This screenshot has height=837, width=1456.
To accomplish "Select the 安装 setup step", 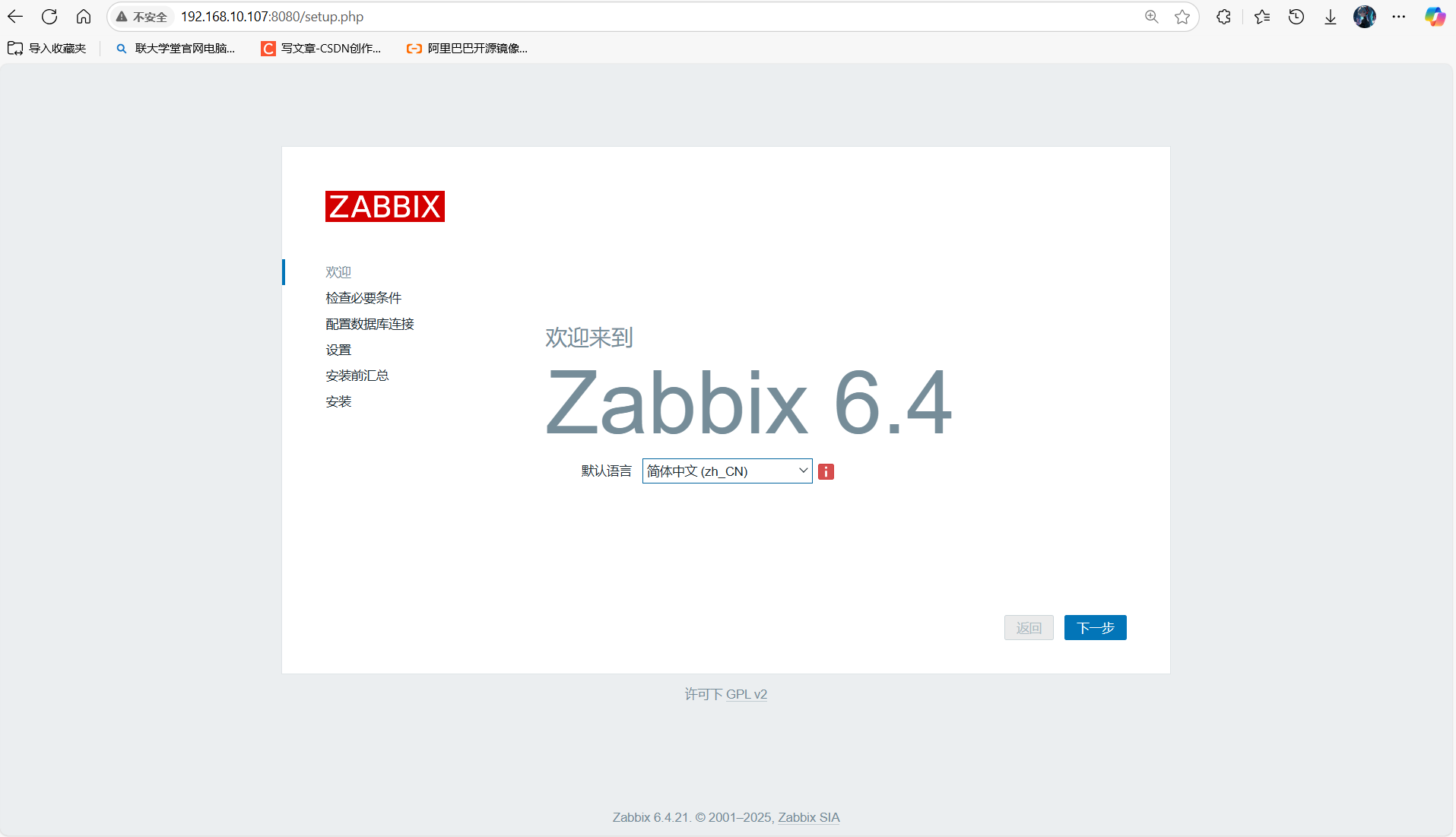I will tap(338, 401).
